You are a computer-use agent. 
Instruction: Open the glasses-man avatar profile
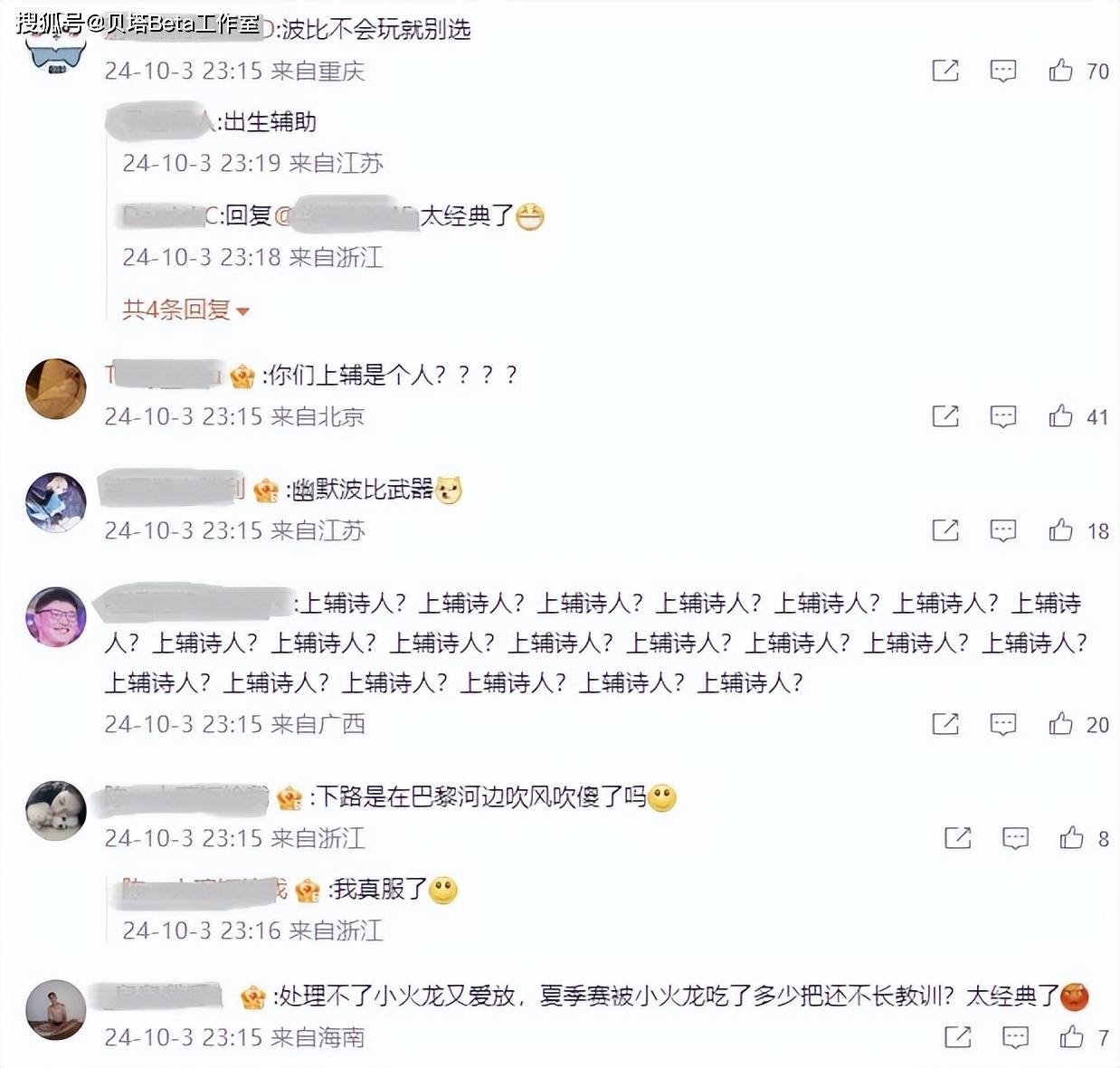point(56,616)
